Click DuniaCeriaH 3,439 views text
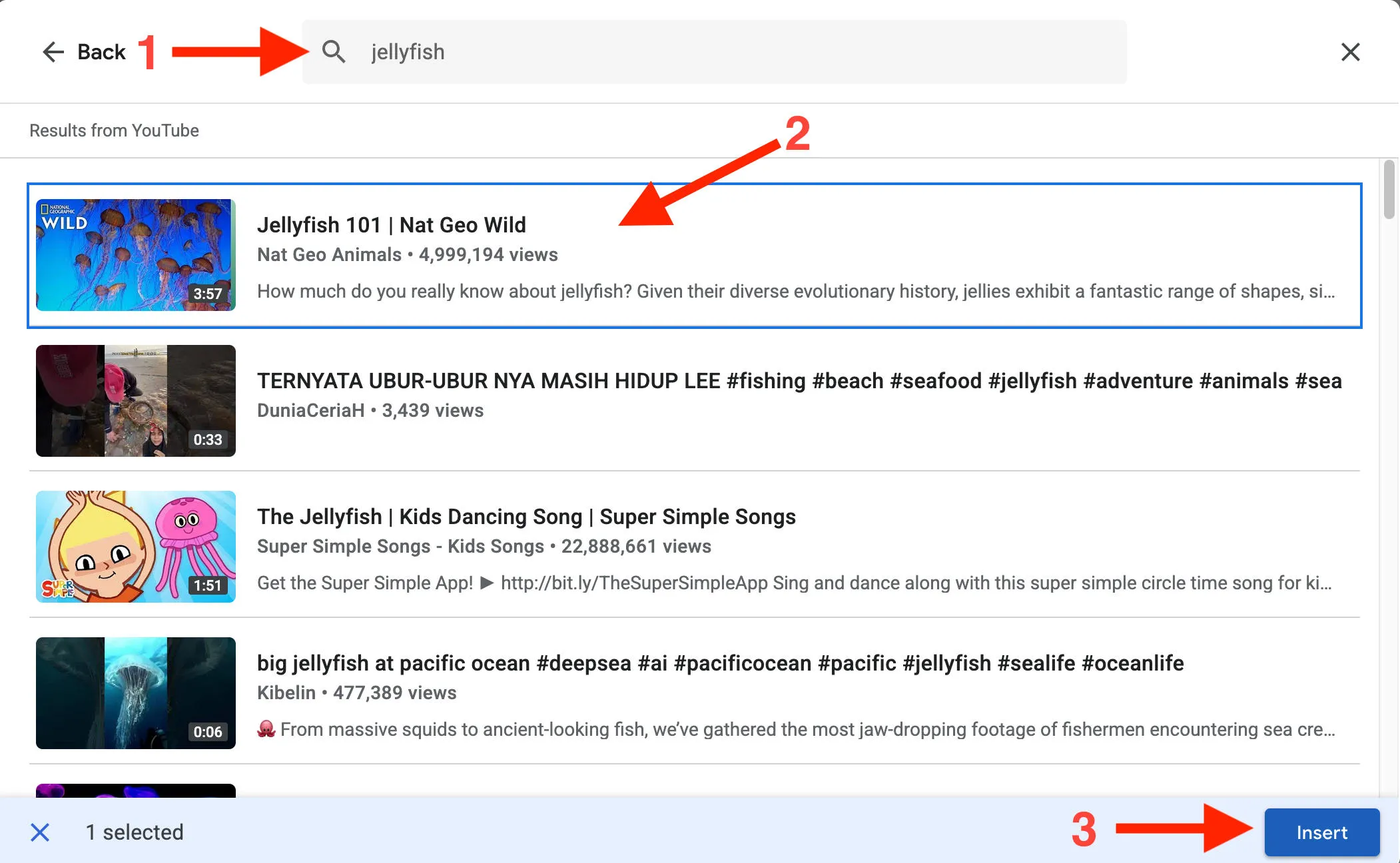Image resolution: width=1400 pixels, height=863 pixels. 370,410
